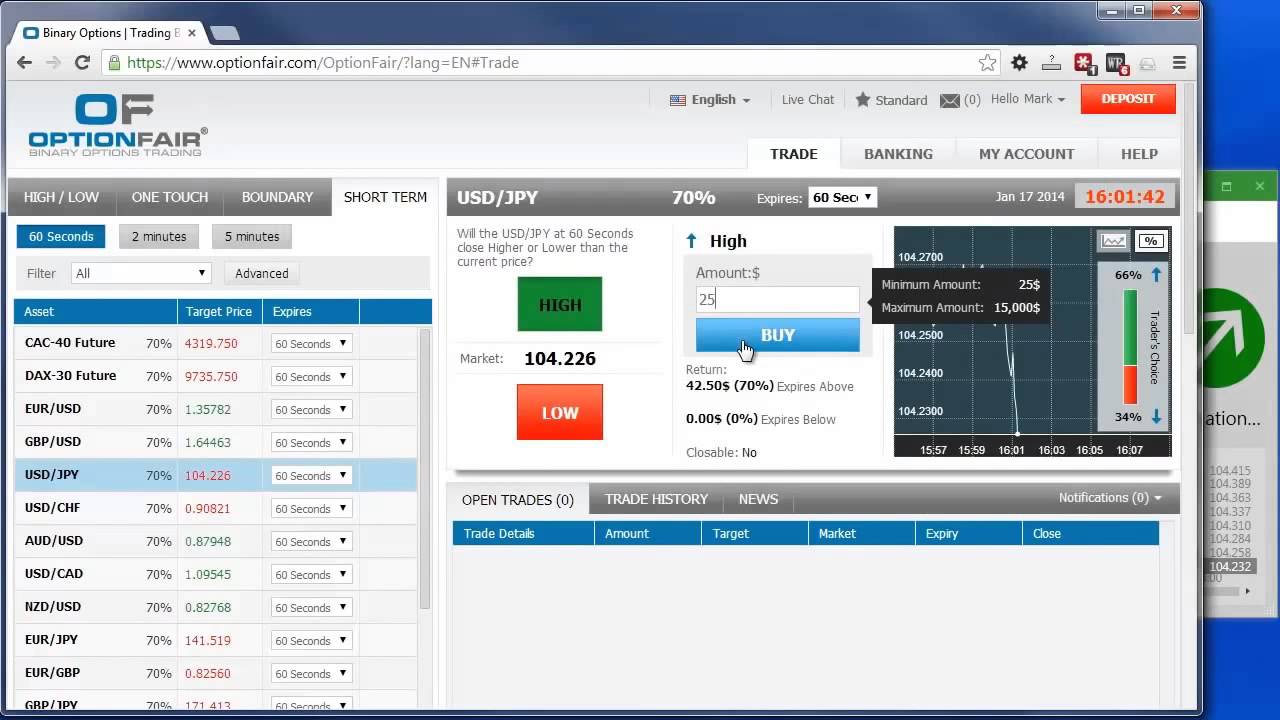The image size is (1280, 720).
Task: Open the expiry dropdown for GBP/USD
Action: (x=311, y=442)
